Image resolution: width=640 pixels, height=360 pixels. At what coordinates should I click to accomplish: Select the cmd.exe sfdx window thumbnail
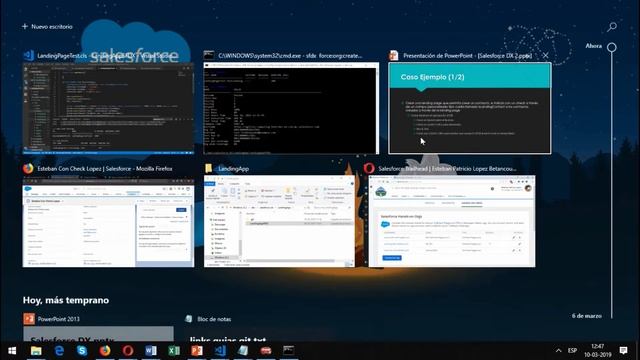pos(291,108)
